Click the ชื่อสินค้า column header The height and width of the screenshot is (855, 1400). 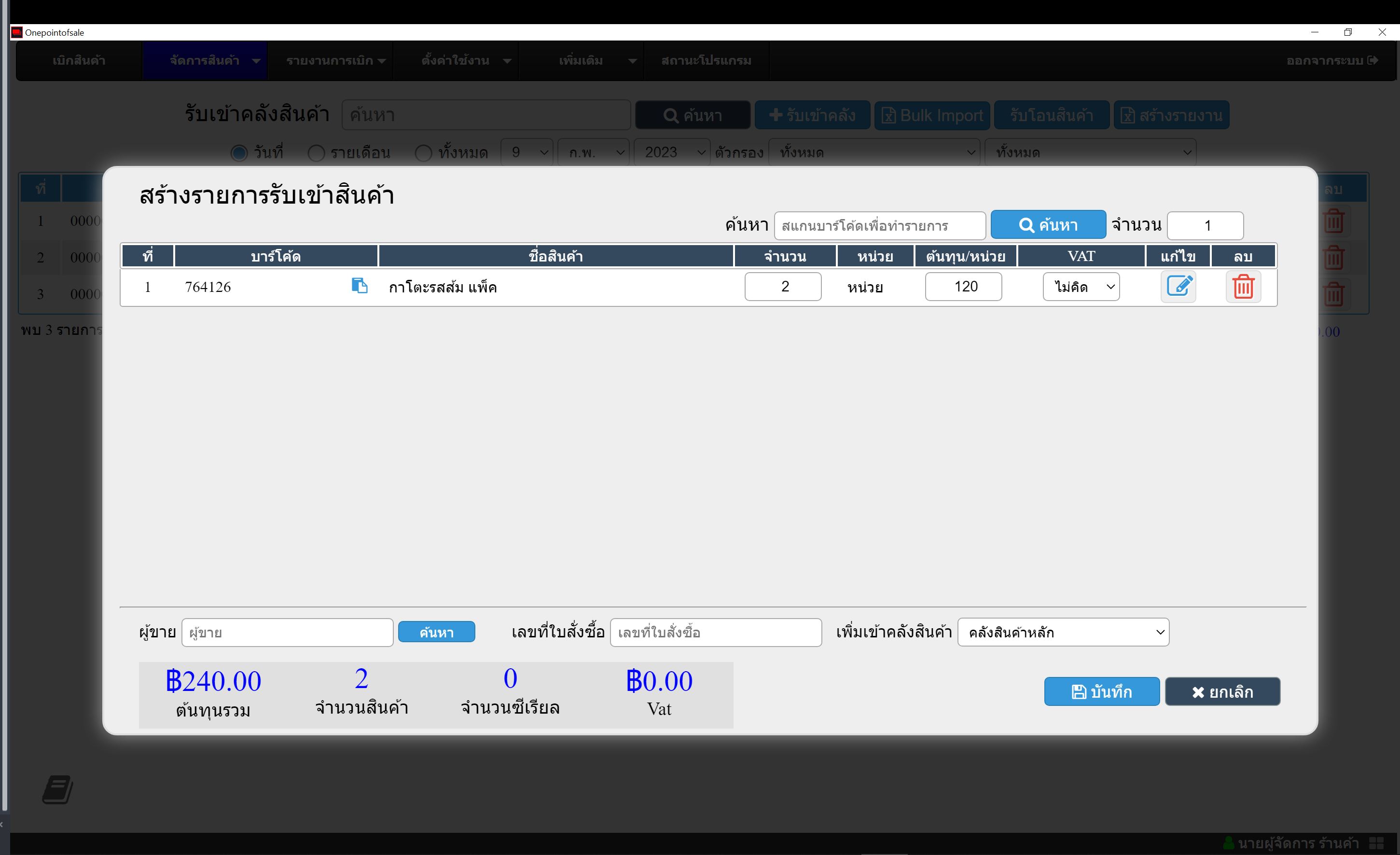[555, 256]
